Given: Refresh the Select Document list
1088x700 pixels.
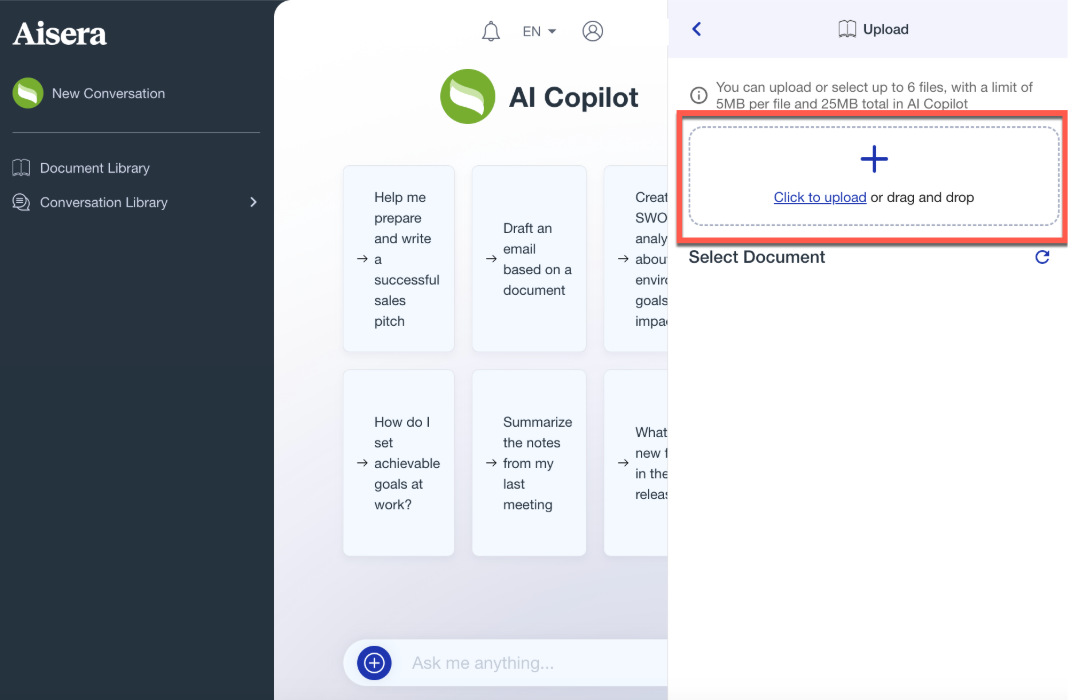Looking at the screenshot, I should pyautogui.click(x=1042, y=257).
